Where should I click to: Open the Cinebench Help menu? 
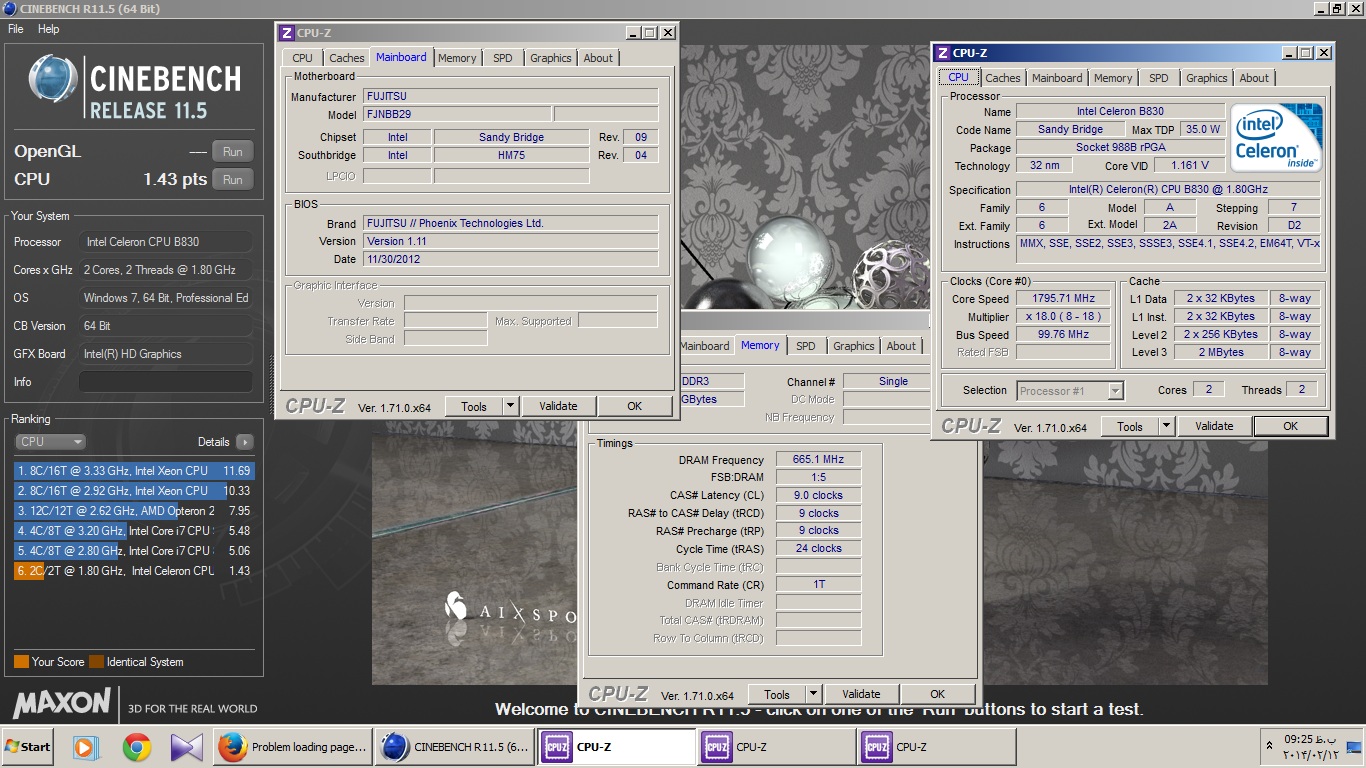tap(49, 29)
